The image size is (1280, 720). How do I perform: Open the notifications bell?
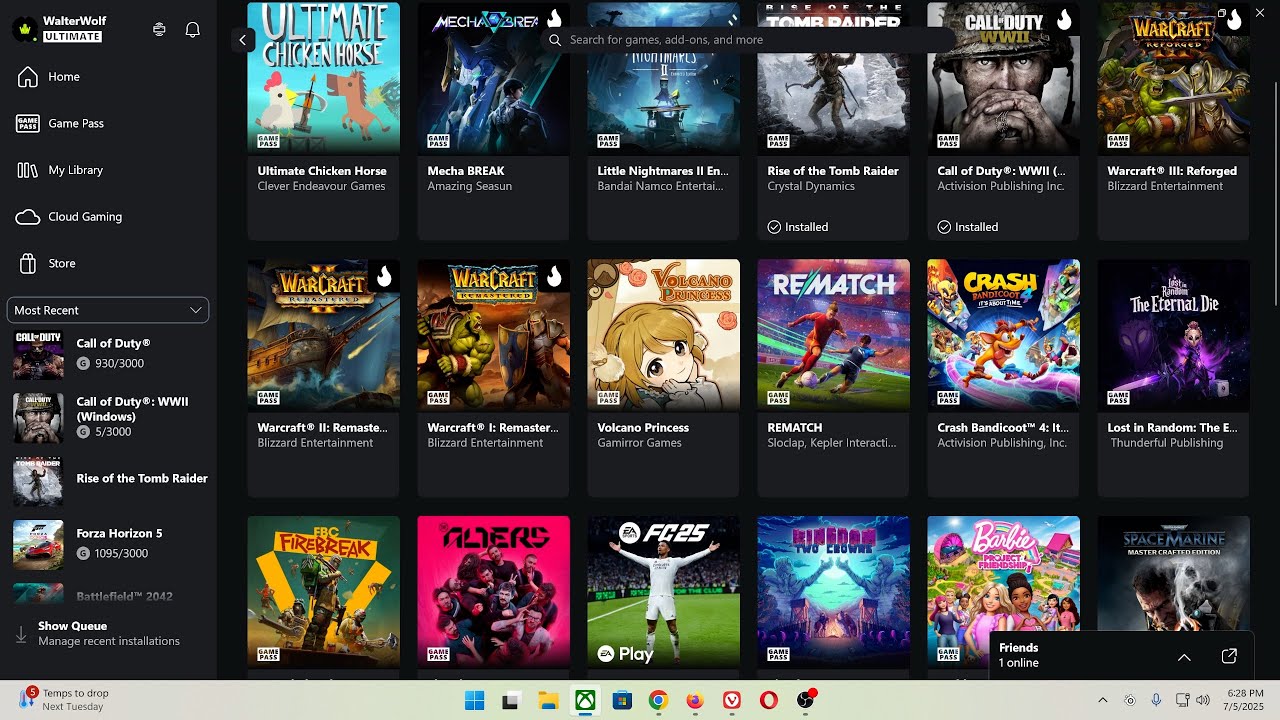pyautogui.click(x=193, y=29)
